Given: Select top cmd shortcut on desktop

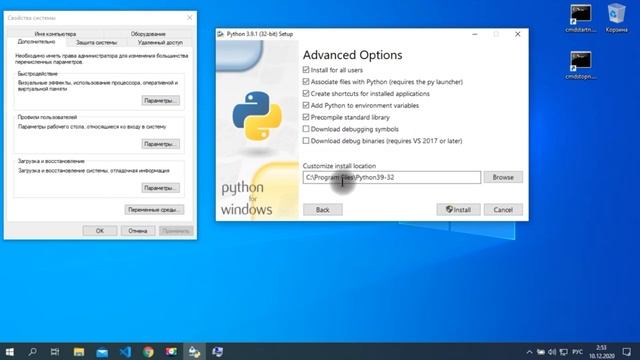Looking at the screenshot, I should pos(581,18).
